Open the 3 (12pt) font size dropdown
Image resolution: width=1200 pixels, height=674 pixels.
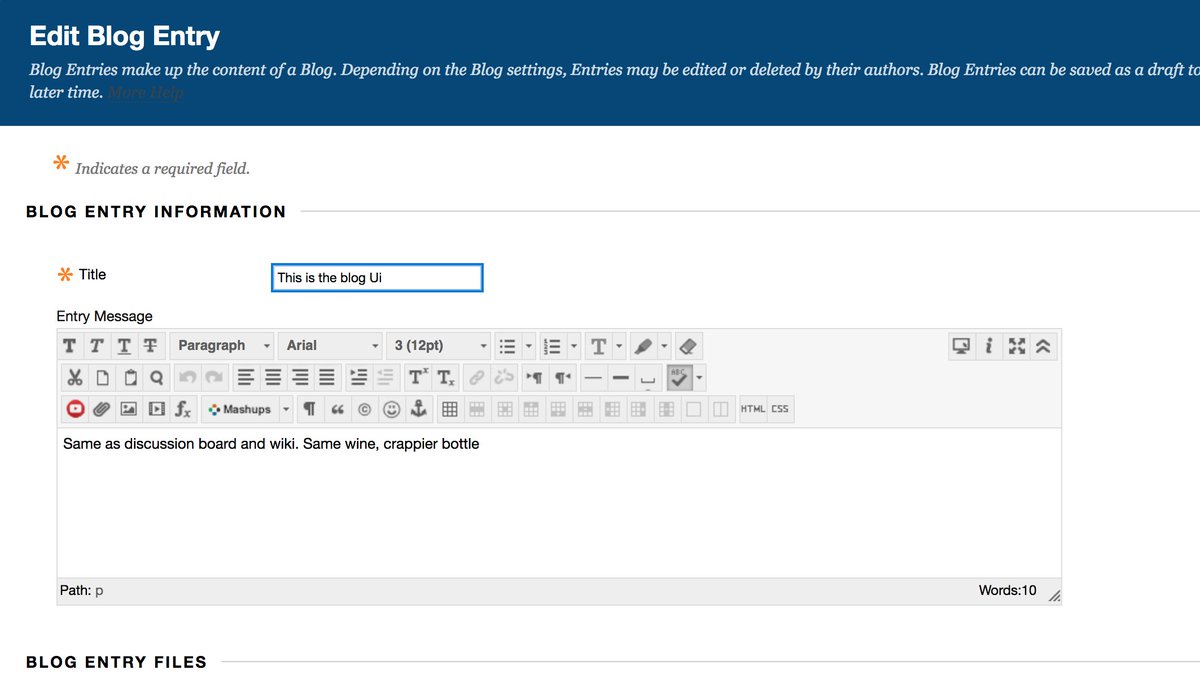440,346
